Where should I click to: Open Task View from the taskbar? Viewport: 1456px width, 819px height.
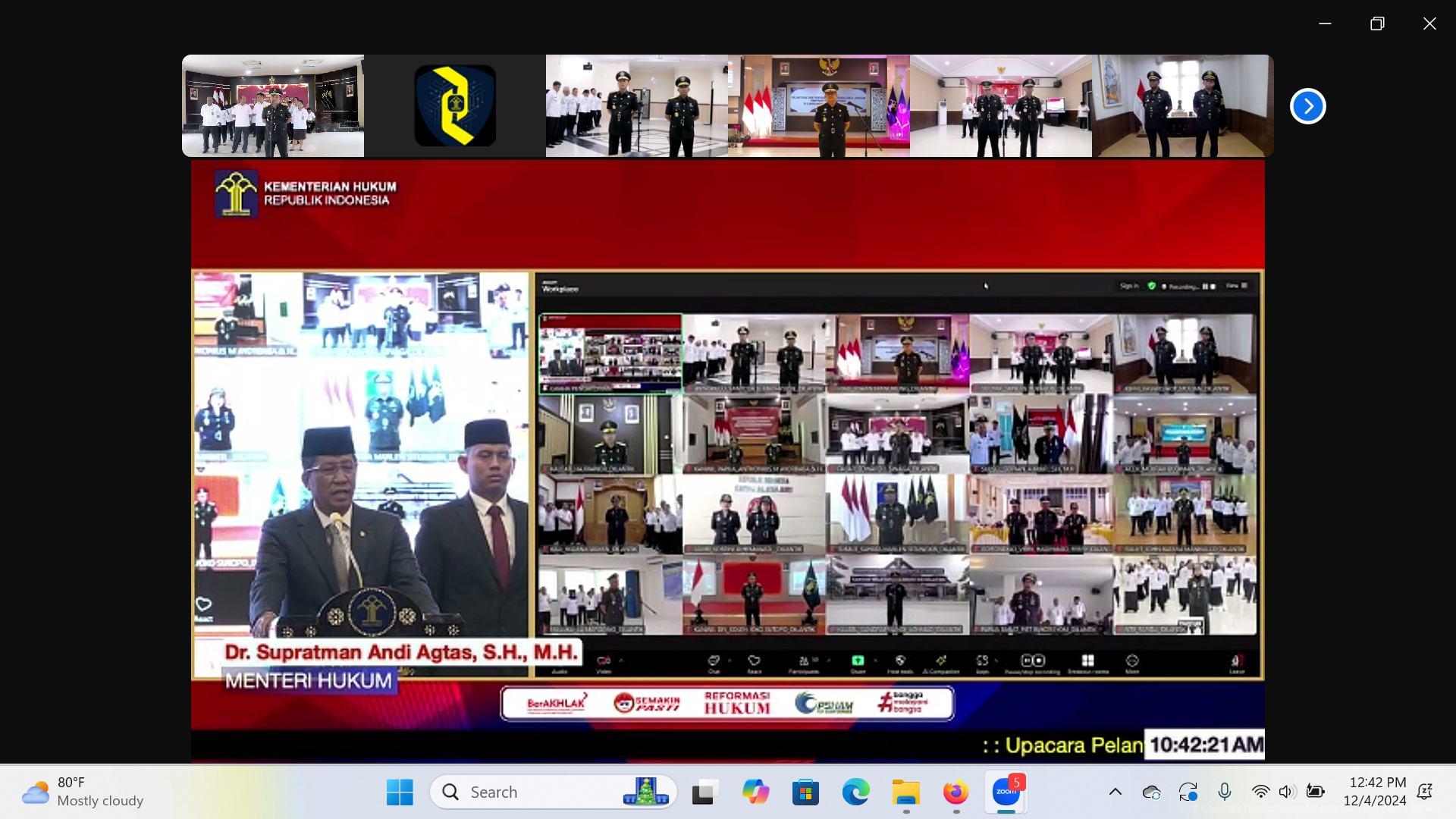(704, 792)
